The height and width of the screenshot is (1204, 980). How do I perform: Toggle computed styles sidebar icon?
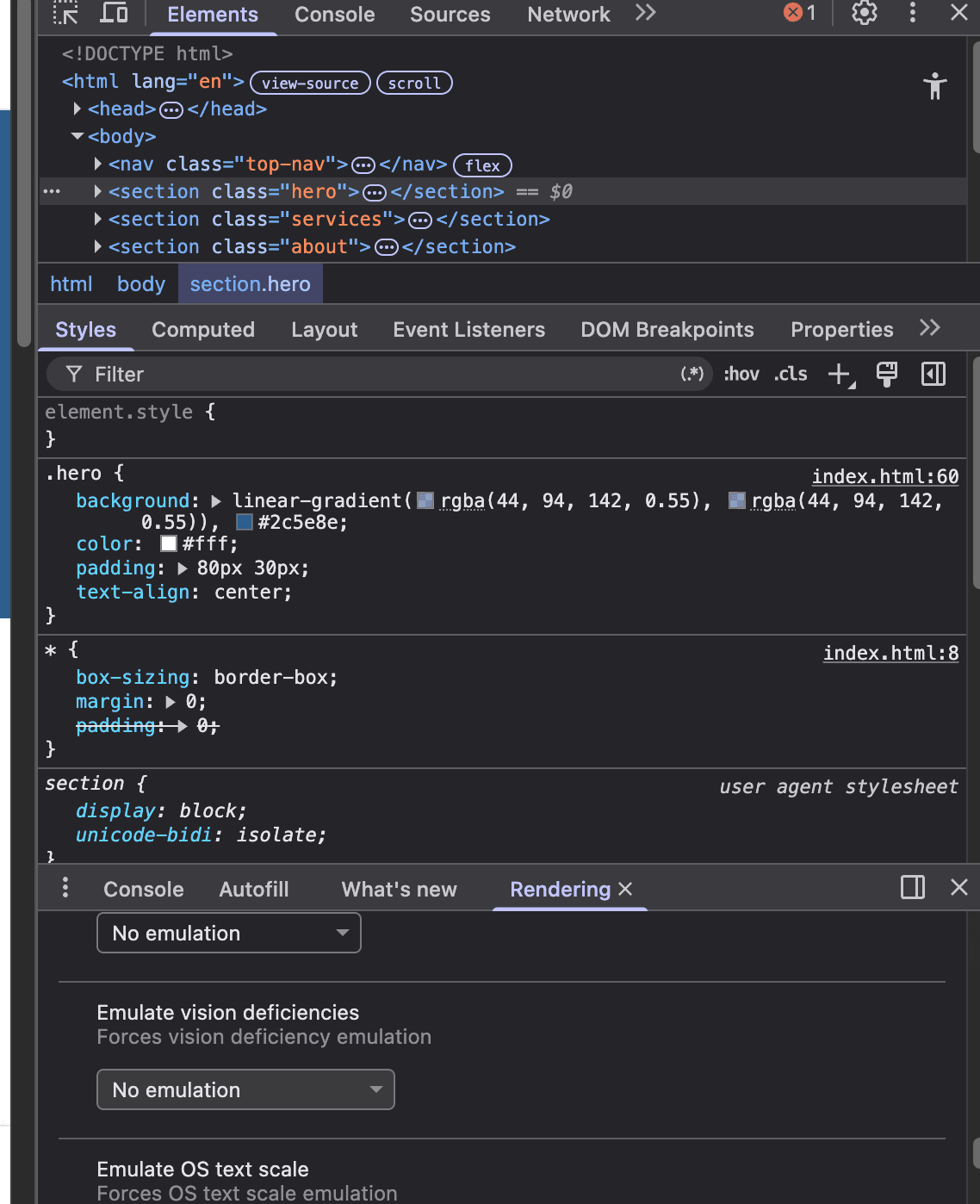coord(933,374)
